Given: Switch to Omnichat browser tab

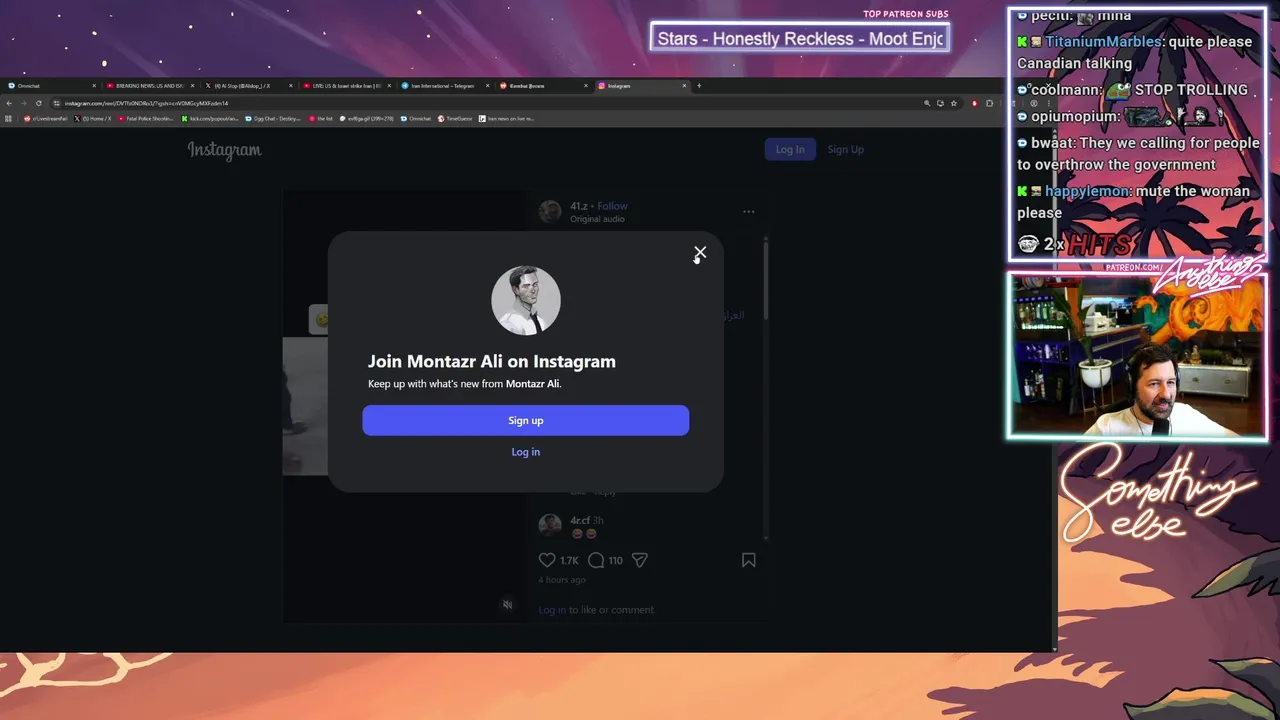Looking at the screenshot, I should (50, 86).
